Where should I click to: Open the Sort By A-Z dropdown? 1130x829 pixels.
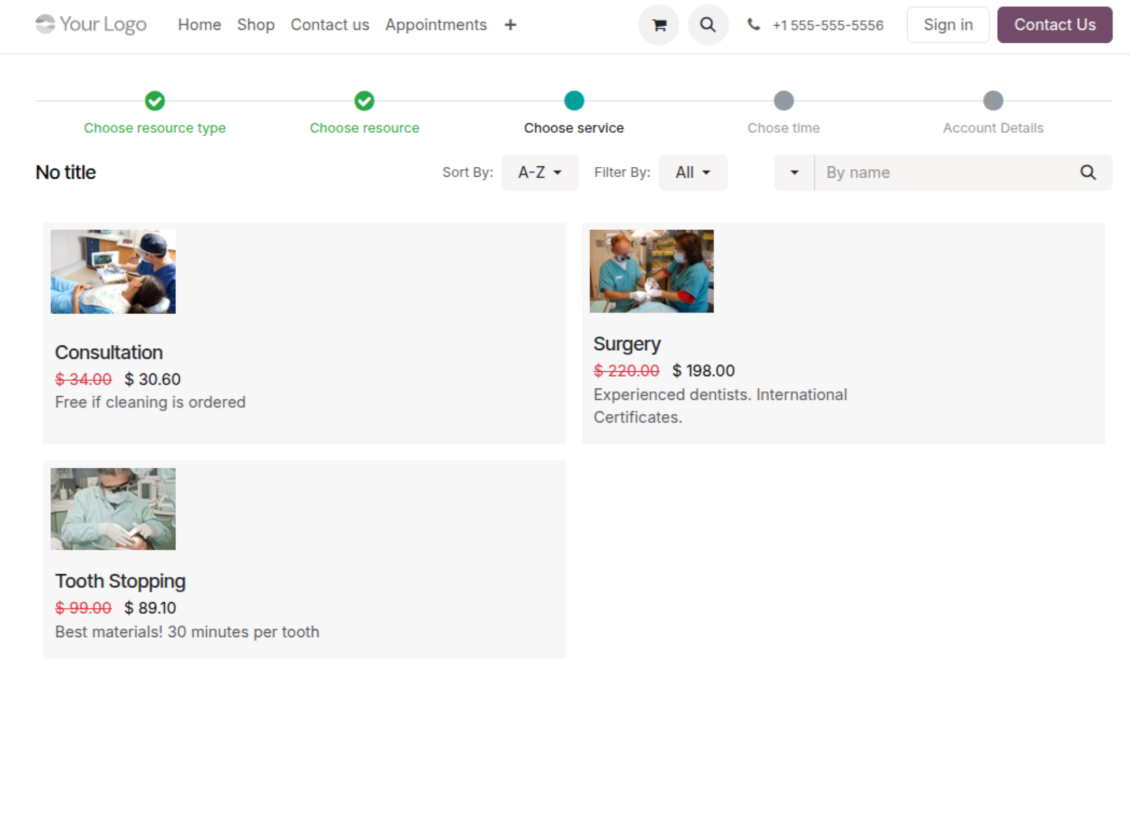coord(539,172)
